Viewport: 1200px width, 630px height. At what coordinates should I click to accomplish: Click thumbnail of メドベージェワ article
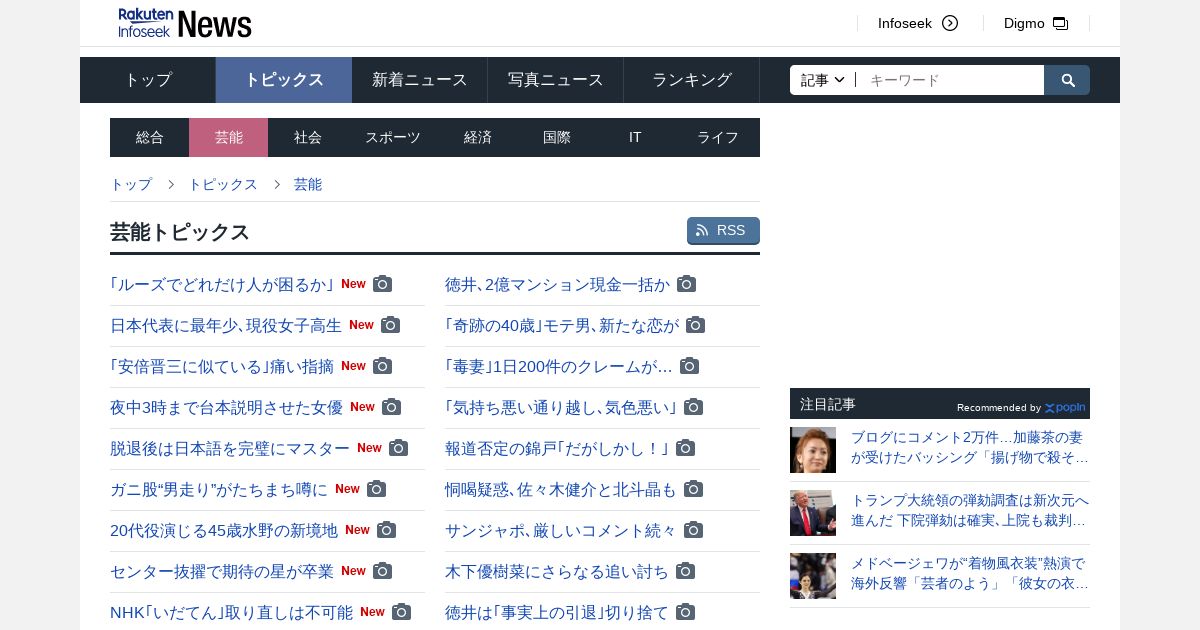[x=813, y=576]
